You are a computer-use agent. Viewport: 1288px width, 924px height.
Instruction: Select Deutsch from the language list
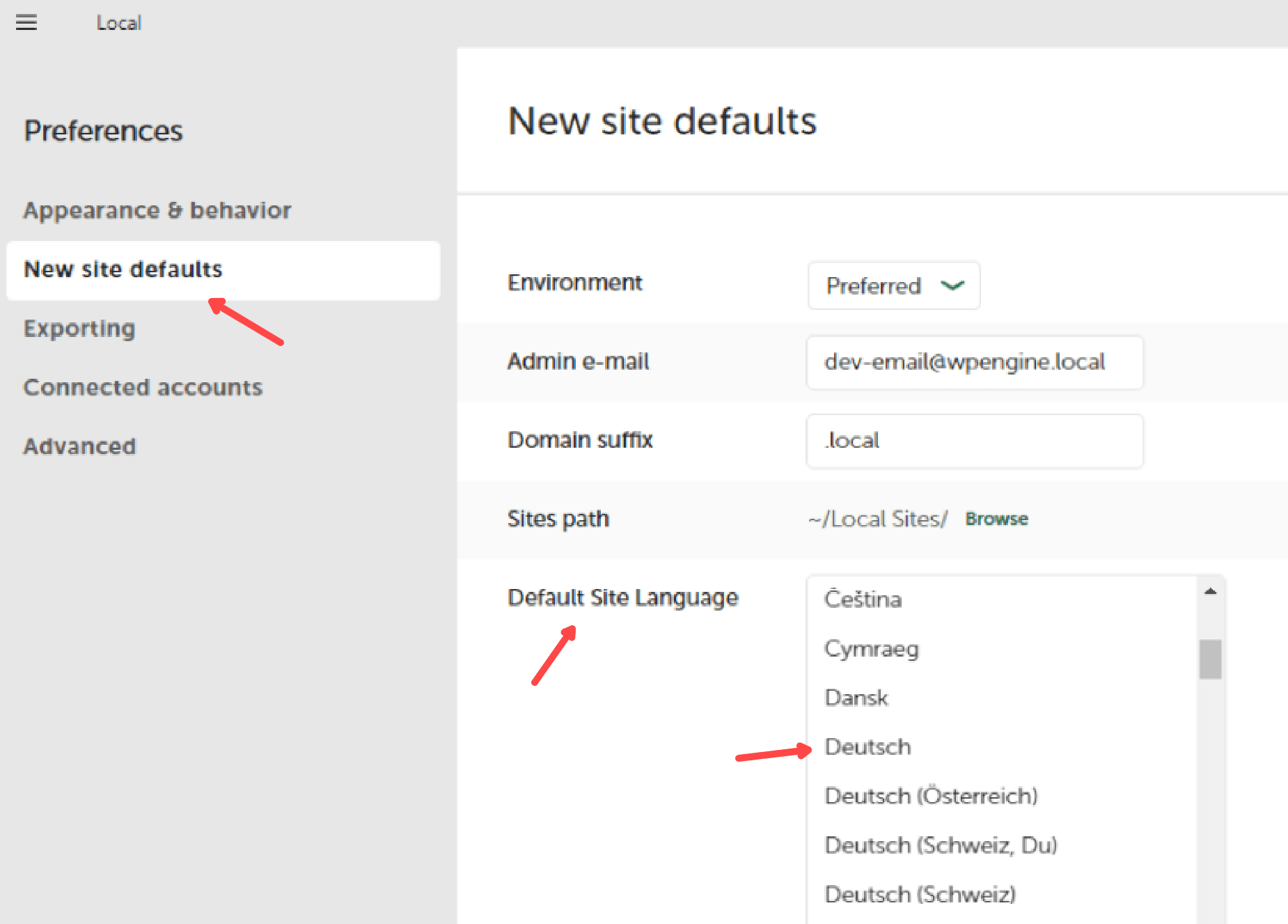(x=867, y=747)
